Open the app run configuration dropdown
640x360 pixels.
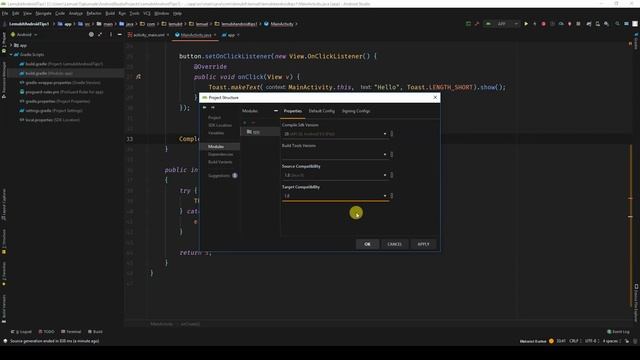[x=502, y=24]
